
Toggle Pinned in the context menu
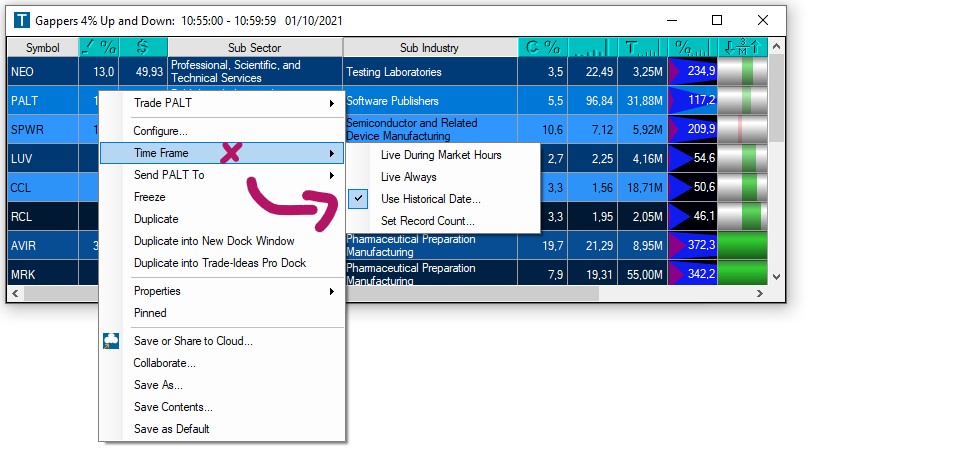point(150,313)
